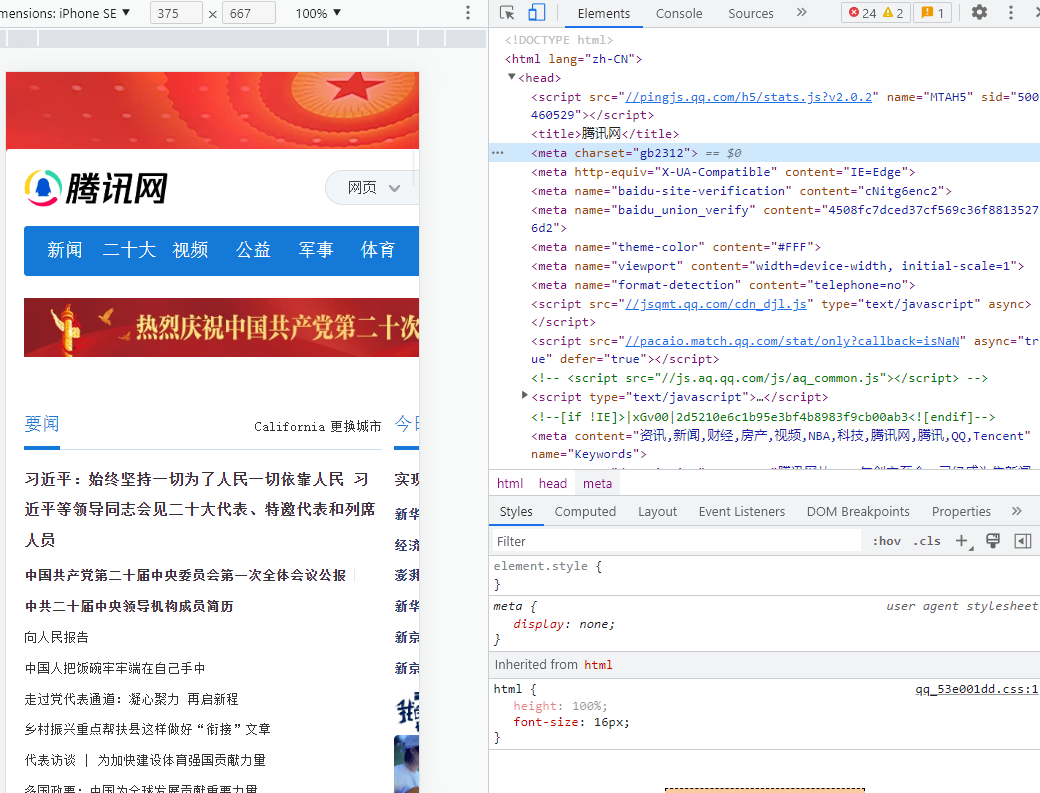Select html in the breadcrumb bar
Viewport: 1040px width, 793px height.
(x=509, y=483)
